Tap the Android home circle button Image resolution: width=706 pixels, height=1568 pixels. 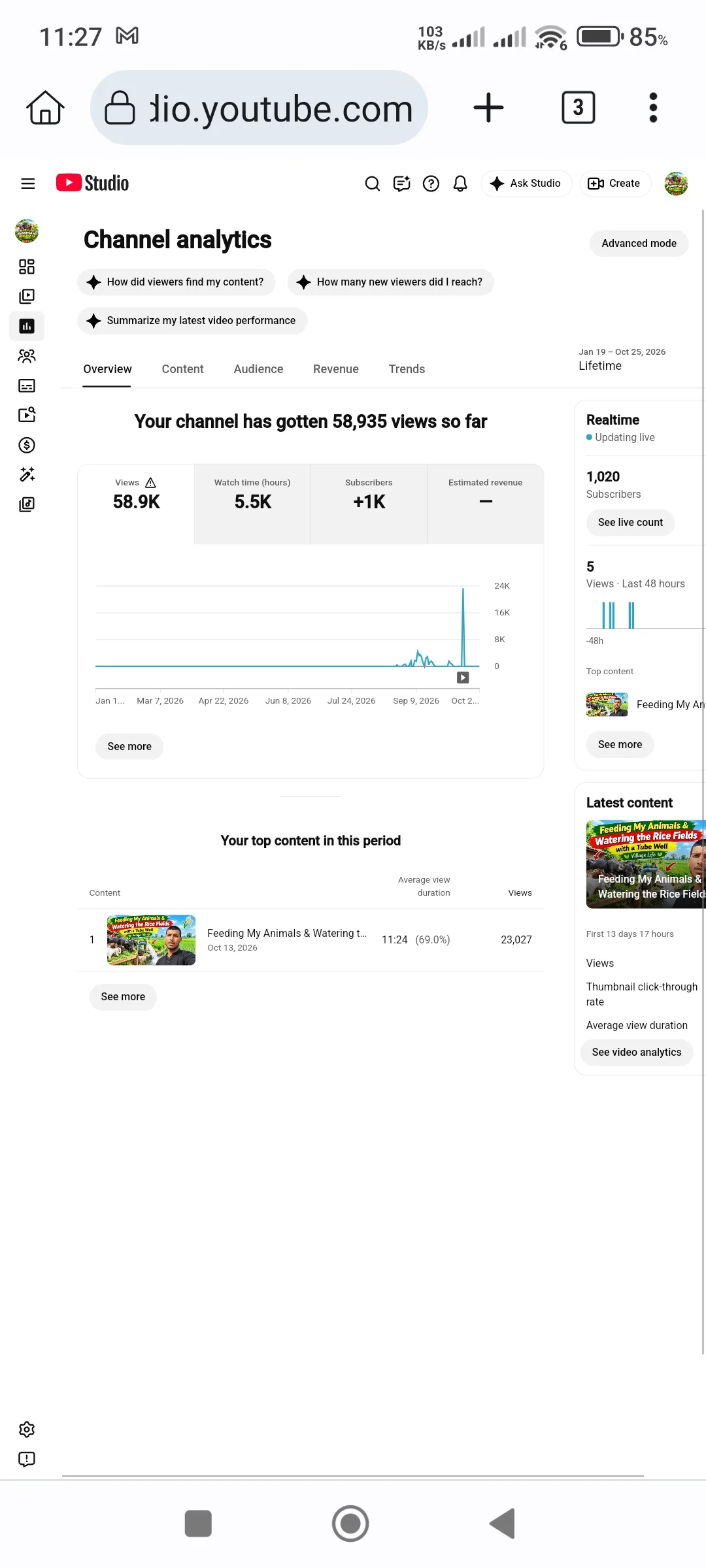click(x=350, y=1524)
